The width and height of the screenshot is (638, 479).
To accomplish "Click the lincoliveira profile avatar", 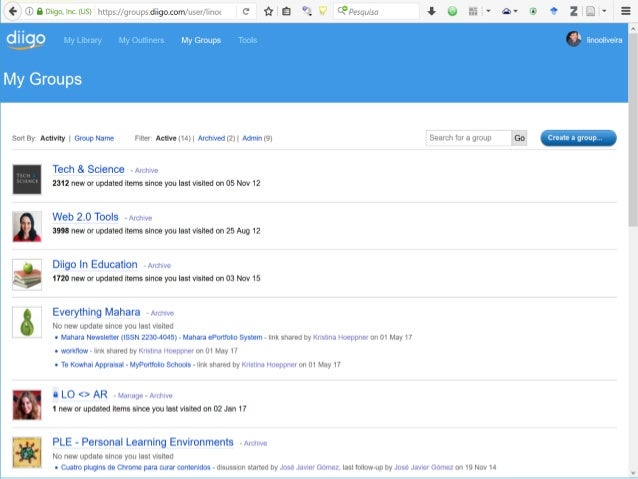I will pos(574,39).
